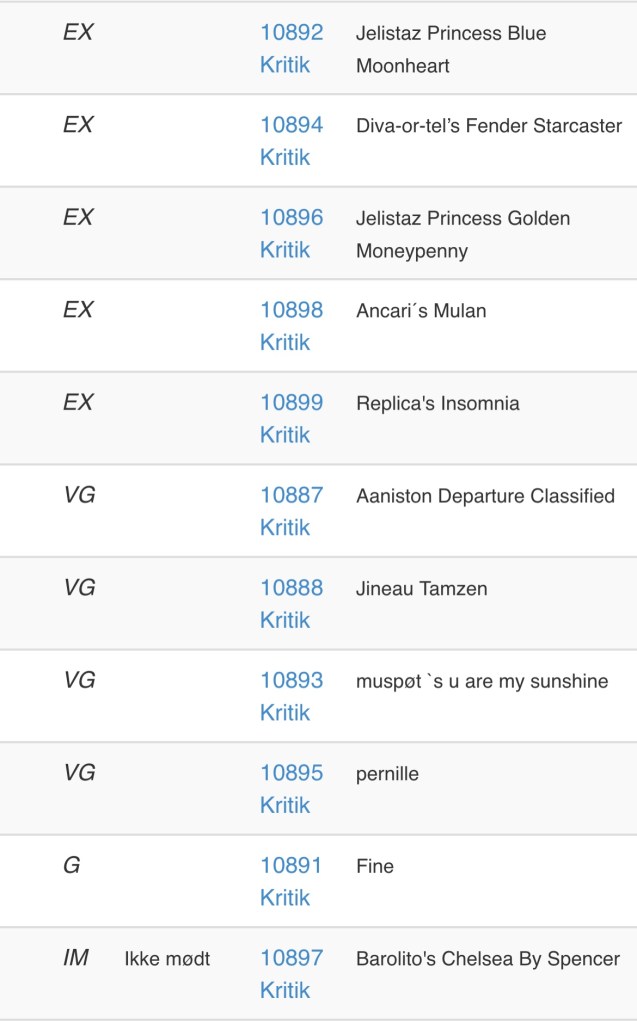Image resolution: width=637 pixels, height=1023 pixels.
Task: Click catalog number link 10893
Action: (291, 680)
